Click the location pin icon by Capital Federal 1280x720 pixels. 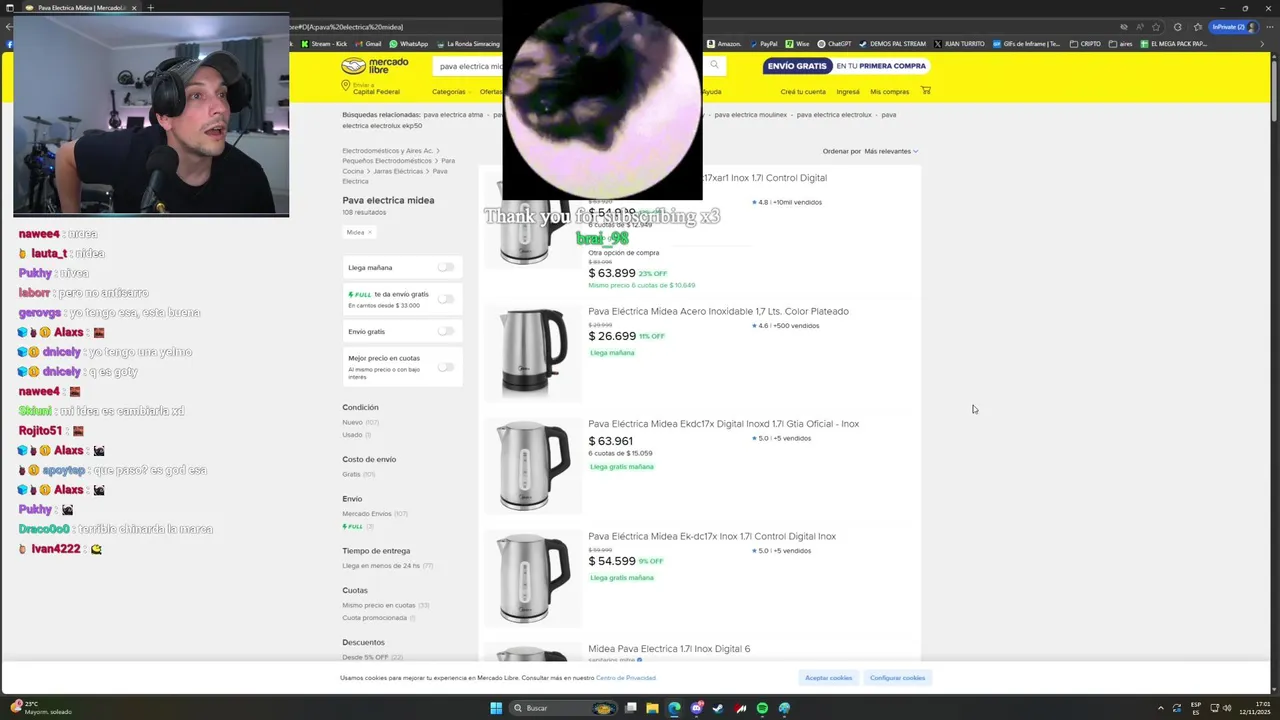coord(346,87)
